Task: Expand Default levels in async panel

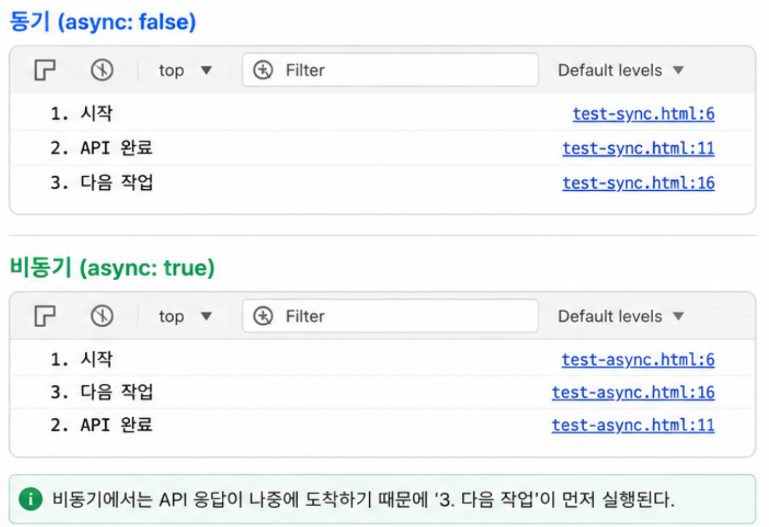Action: (x=621, y=316)
